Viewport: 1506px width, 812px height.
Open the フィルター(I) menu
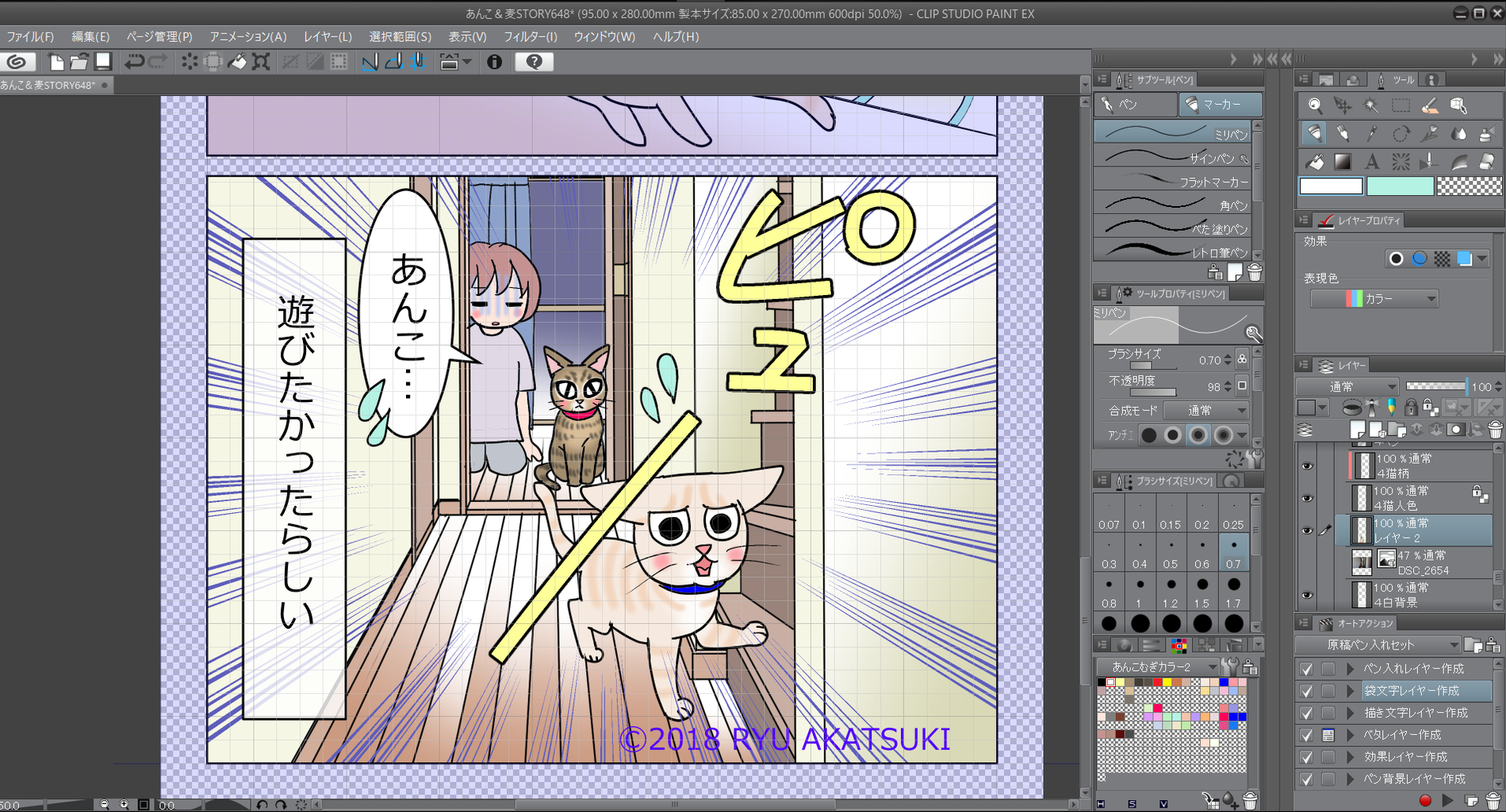(x=531, y=36)
